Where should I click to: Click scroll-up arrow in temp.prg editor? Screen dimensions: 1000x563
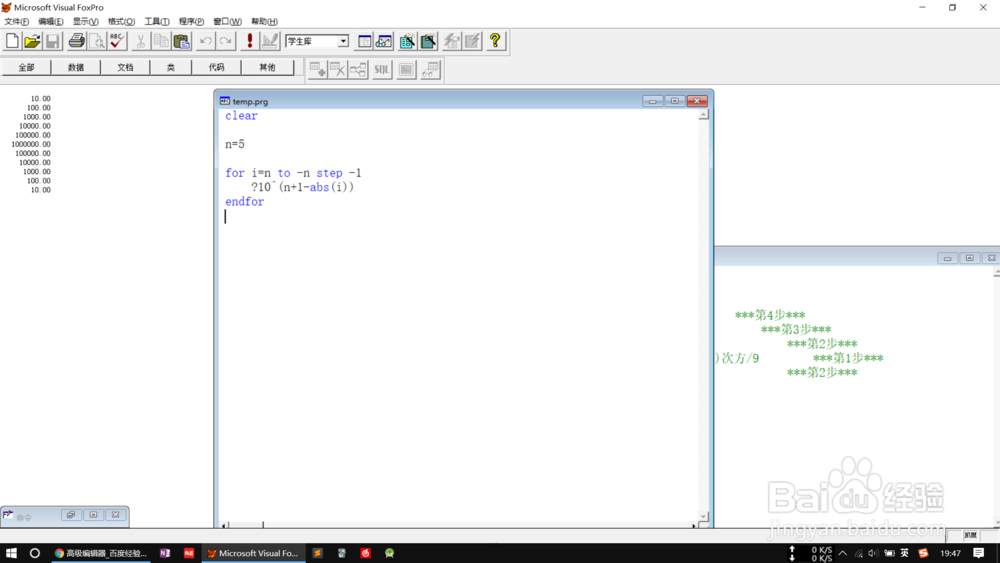[703, 115]
